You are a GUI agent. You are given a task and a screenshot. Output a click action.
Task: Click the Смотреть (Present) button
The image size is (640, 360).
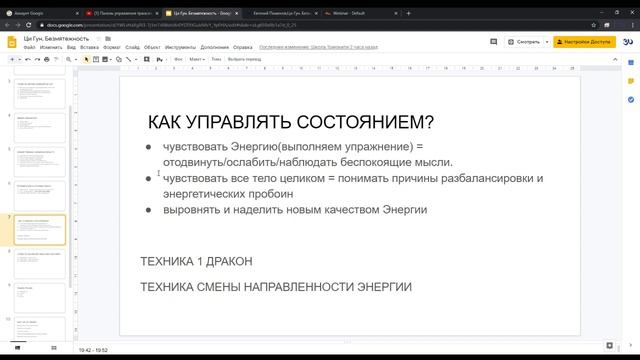[x=524, y=42]
